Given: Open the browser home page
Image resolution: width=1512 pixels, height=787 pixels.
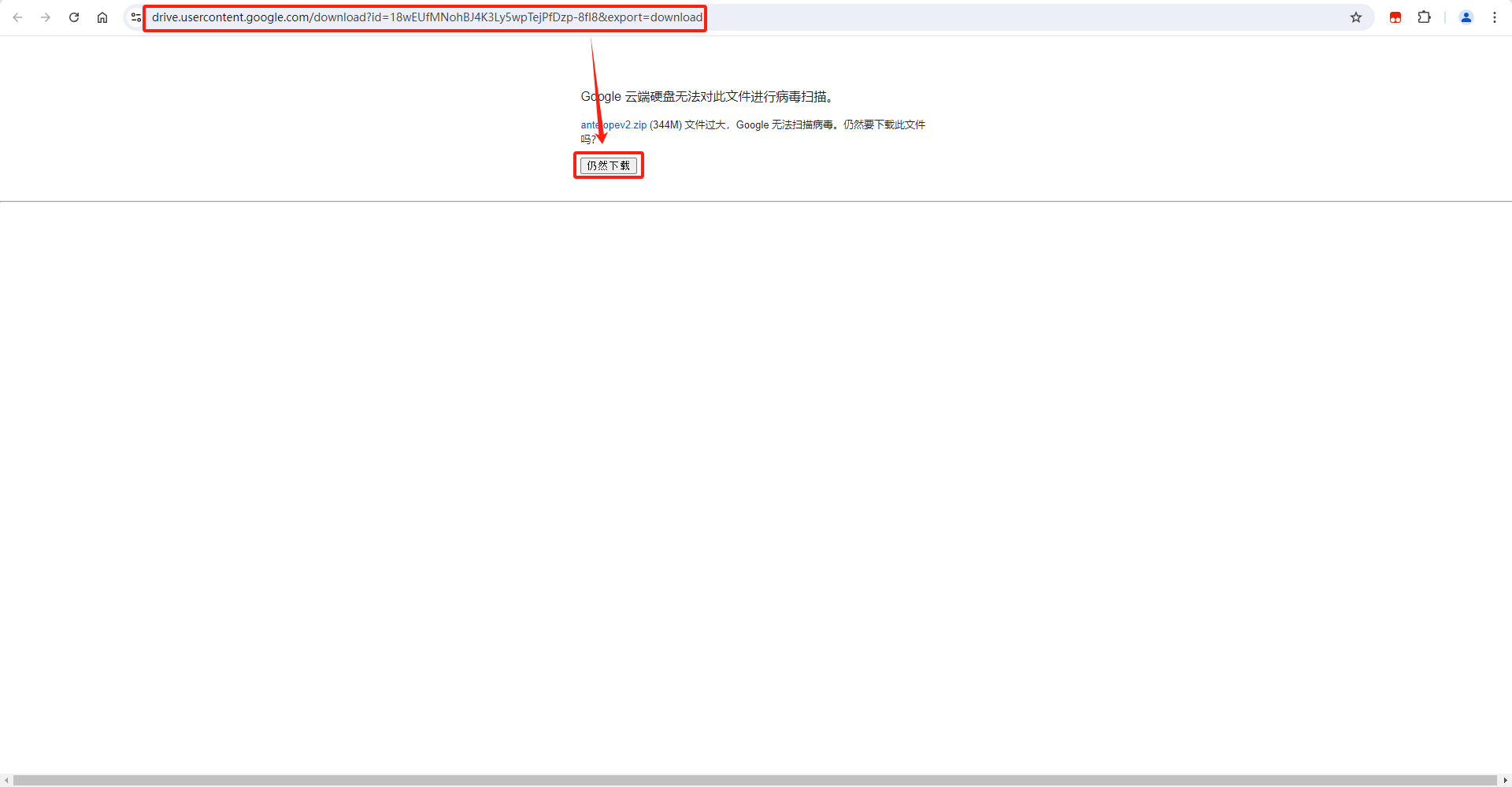Looking at the screenshot, I should coord(102,17).
